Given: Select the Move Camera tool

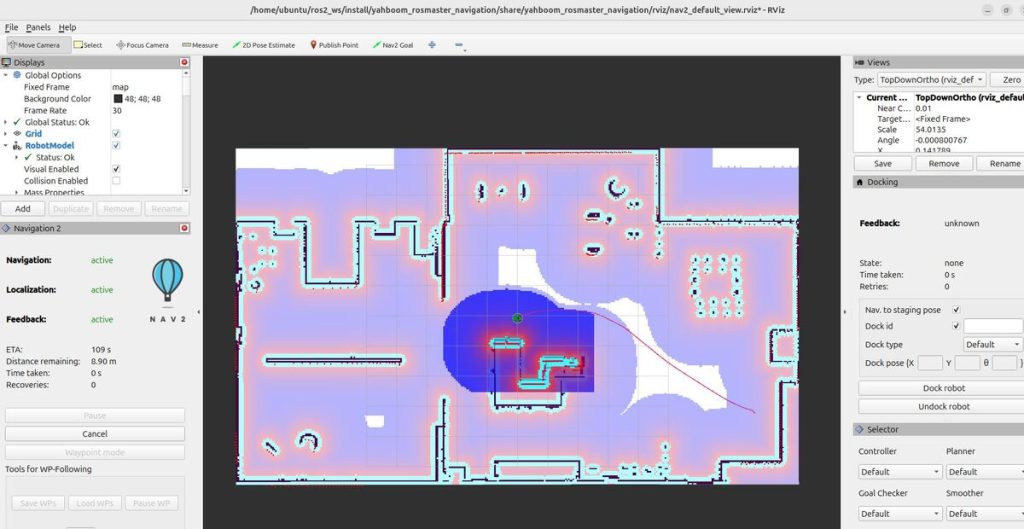Looking at the screenshot, I should point(34,45).
